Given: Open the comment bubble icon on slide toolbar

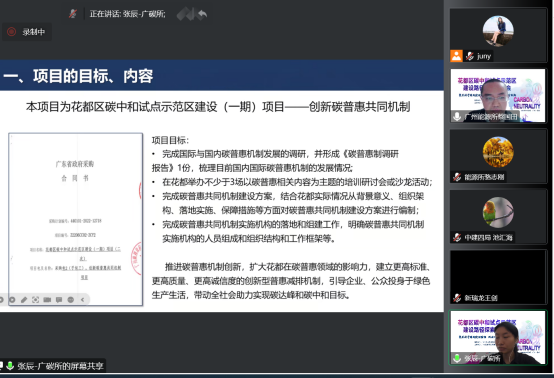Looking at the screenshot, I should pyautogui.click(x=59, y=300).
